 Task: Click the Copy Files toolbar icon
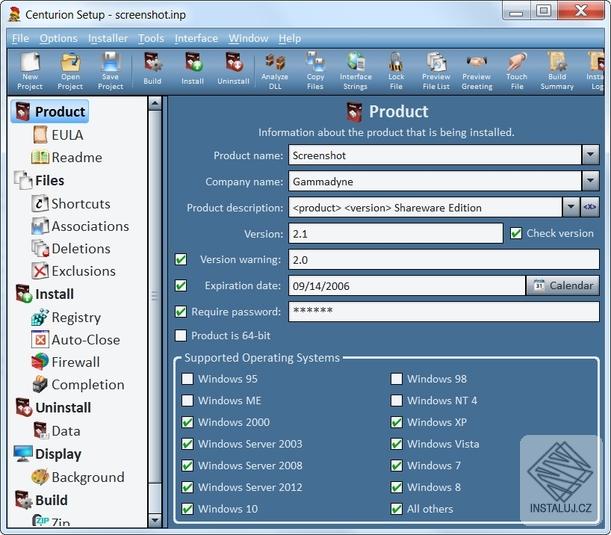coord(315,72)
